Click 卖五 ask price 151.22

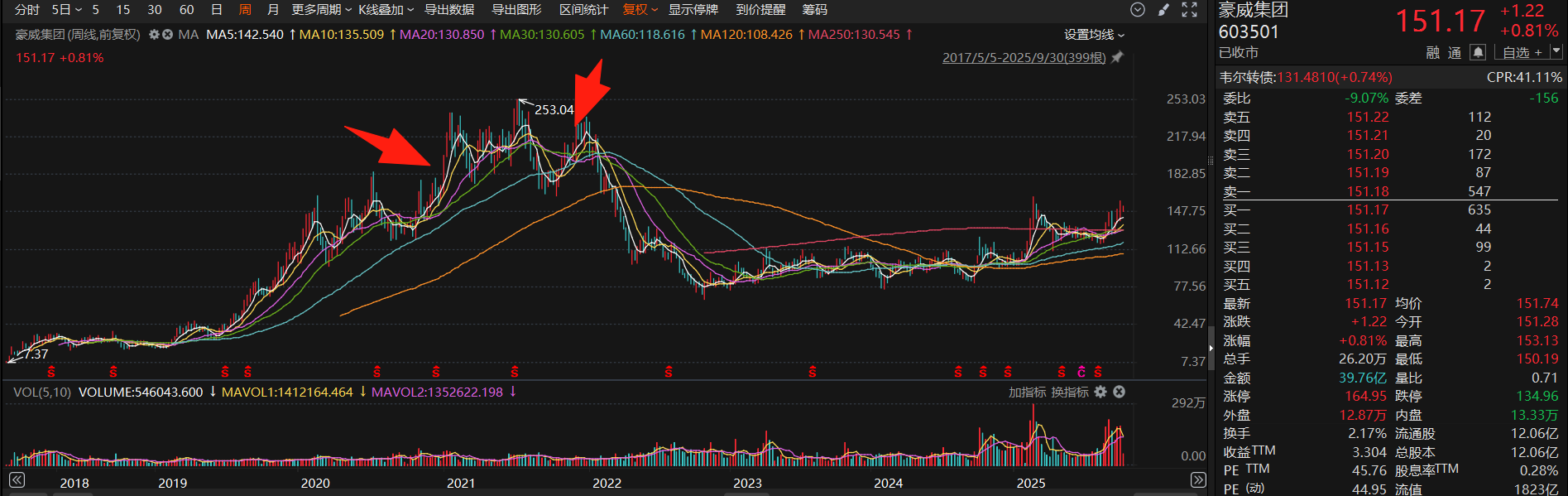coord(1368,117)
